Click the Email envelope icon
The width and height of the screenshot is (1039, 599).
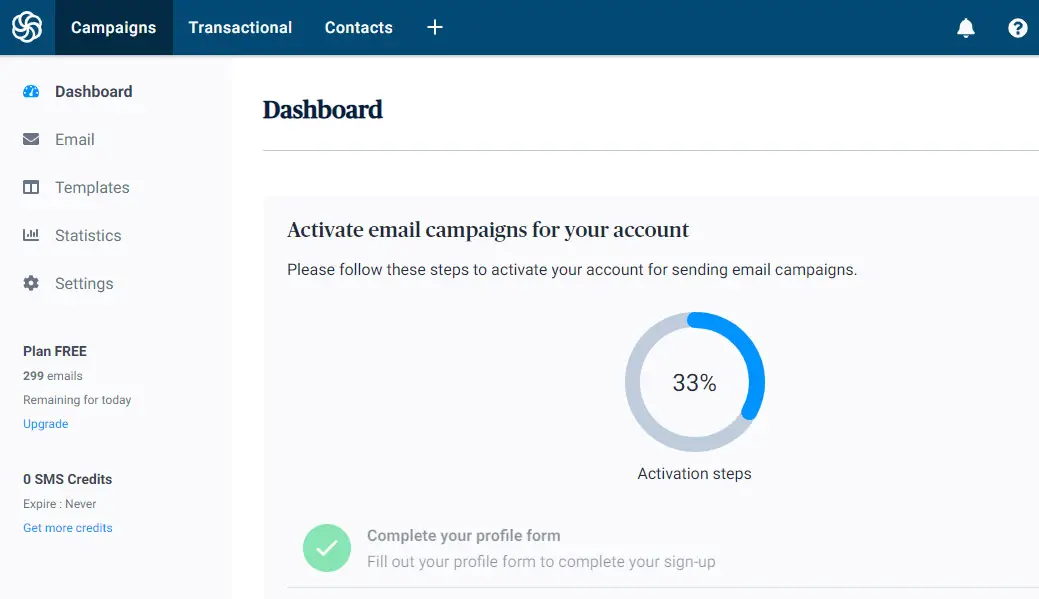click(31, 139)
